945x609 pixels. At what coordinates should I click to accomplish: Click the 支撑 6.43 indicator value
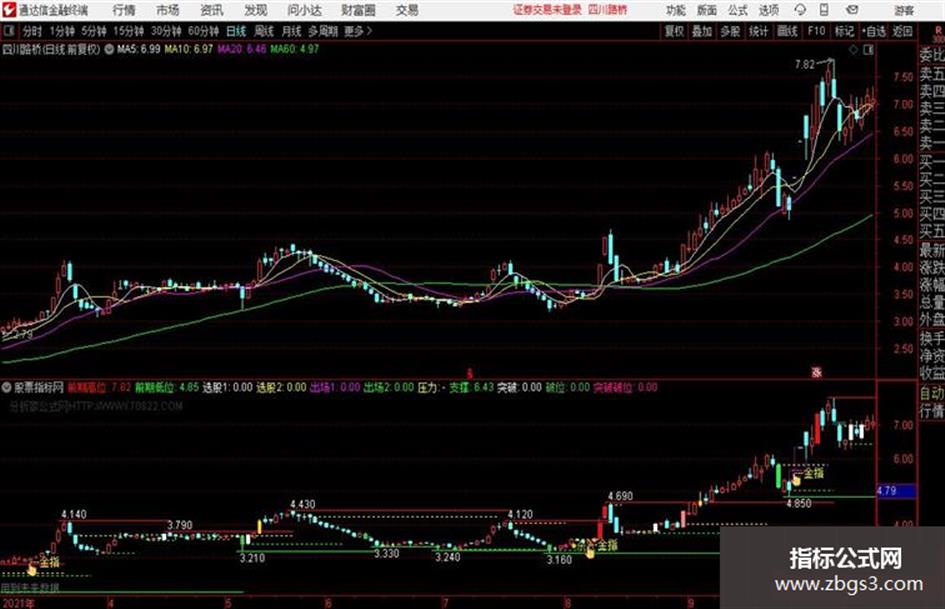click(471, 387)
